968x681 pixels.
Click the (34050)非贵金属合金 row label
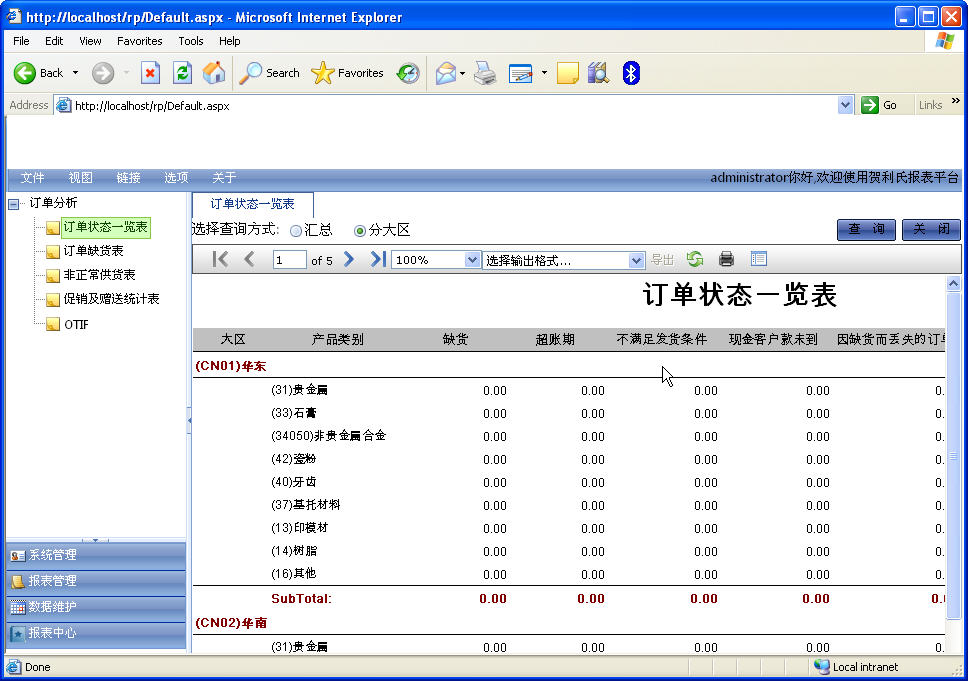point(328,436)
